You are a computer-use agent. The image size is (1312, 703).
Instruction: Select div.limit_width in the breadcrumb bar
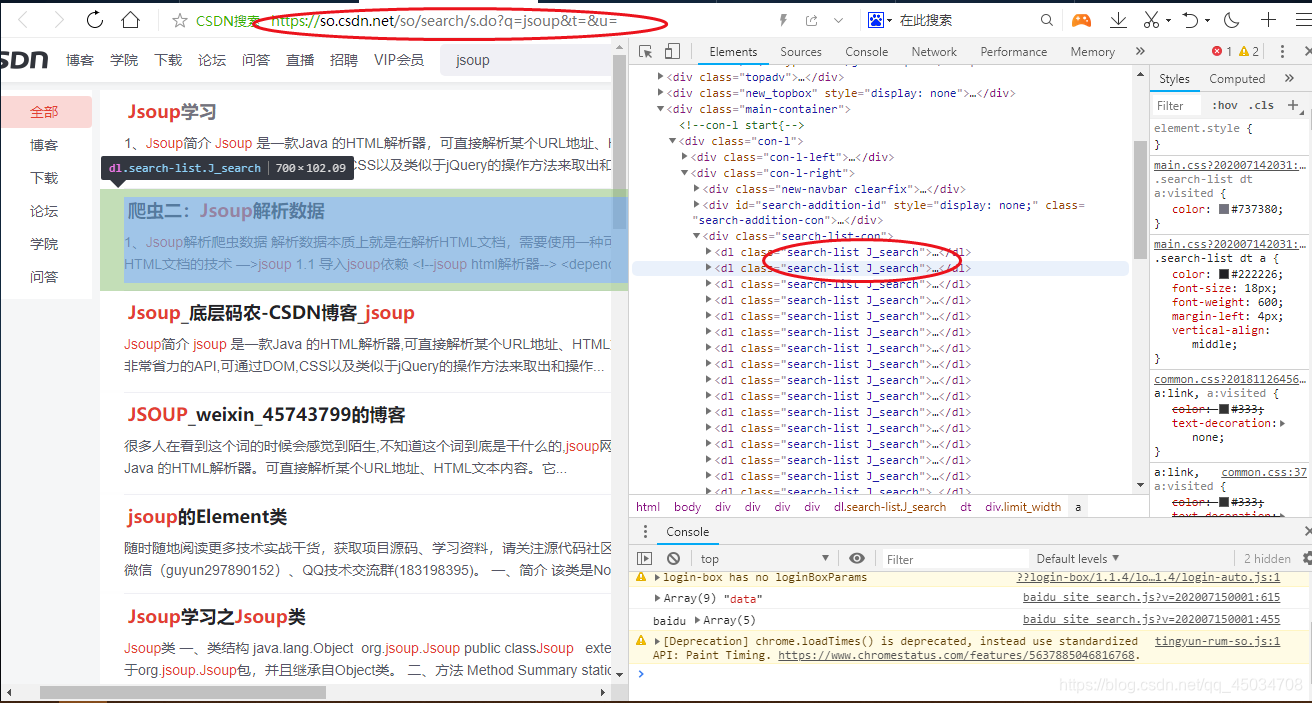[x=1021, y=507]
